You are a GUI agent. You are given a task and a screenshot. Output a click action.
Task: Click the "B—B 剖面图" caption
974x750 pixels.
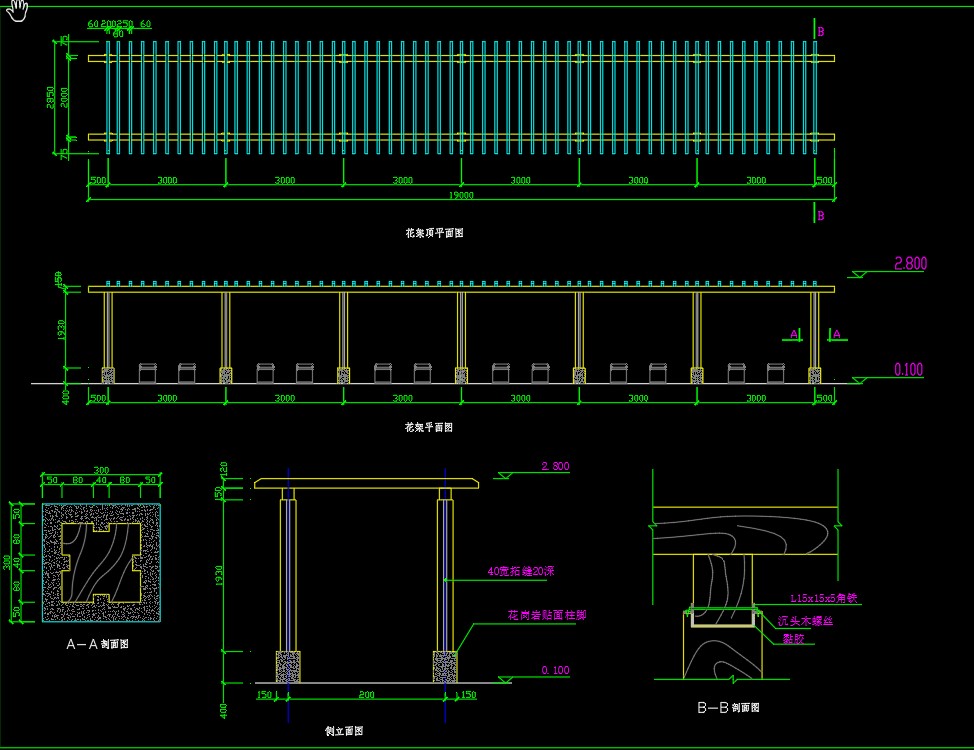tap(728, 708)
